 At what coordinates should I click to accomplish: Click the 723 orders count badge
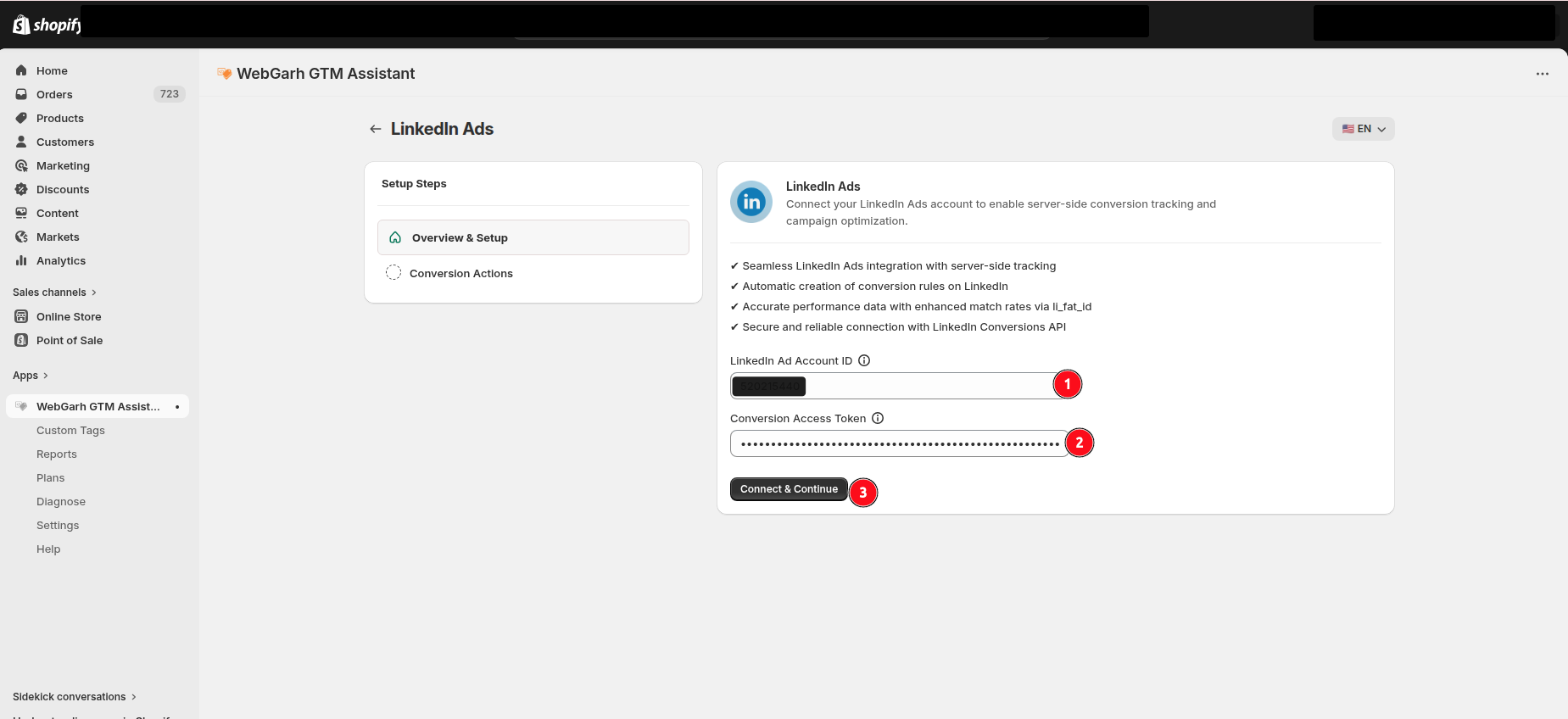coord(170,94)
